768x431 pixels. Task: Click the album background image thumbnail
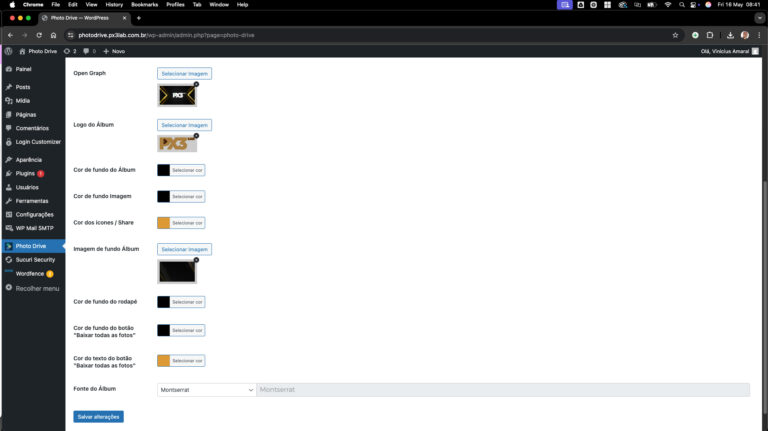[177, 272]
